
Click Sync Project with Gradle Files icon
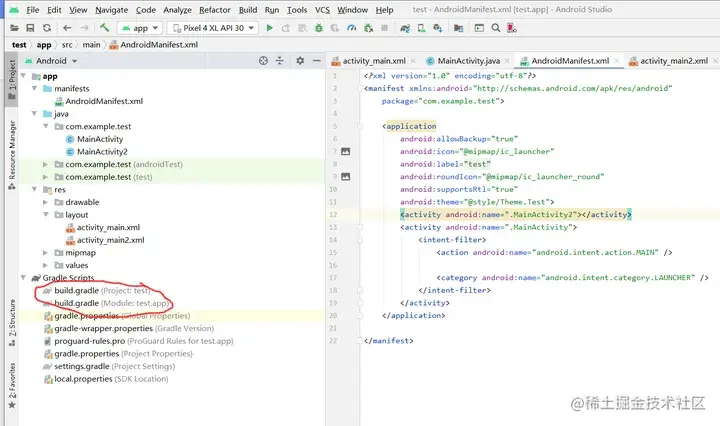pyautogui.click(x=405, y=28)
